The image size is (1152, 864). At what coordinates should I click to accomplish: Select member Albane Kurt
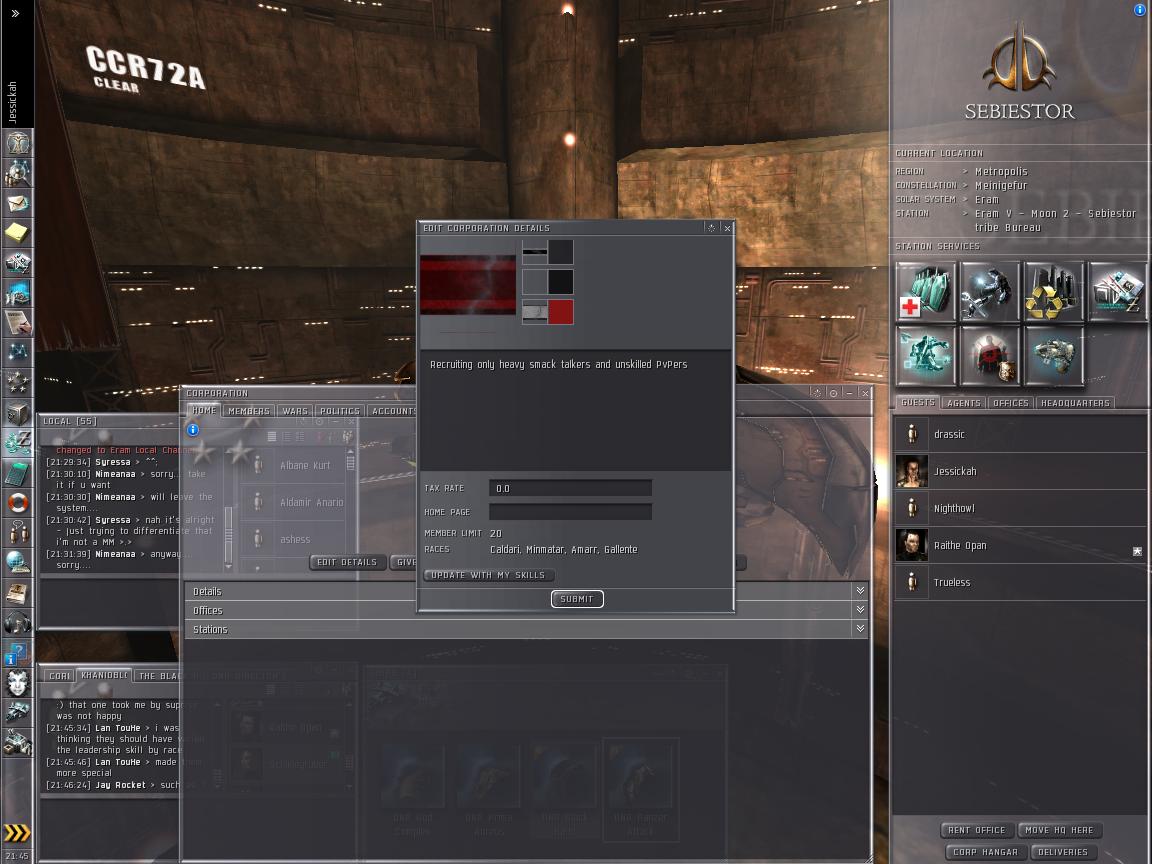pyautogui.click(x=294, y=465)
